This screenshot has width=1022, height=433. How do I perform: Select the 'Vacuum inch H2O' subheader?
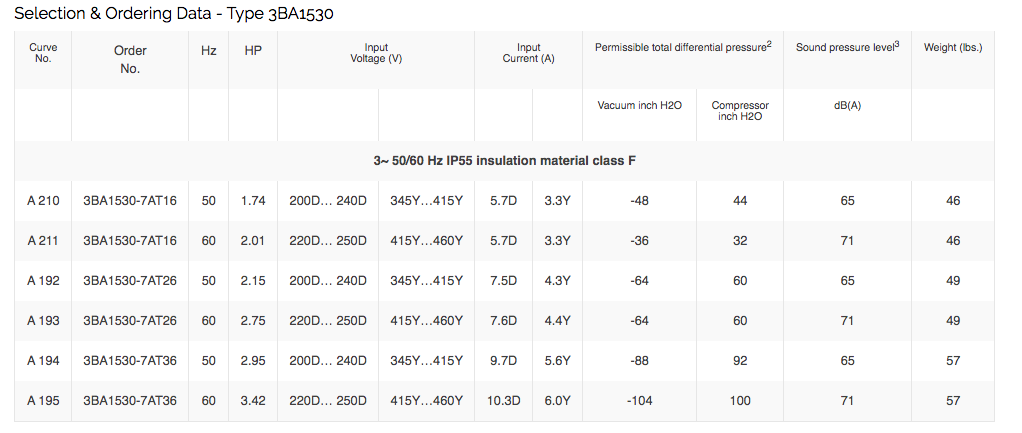639,105
